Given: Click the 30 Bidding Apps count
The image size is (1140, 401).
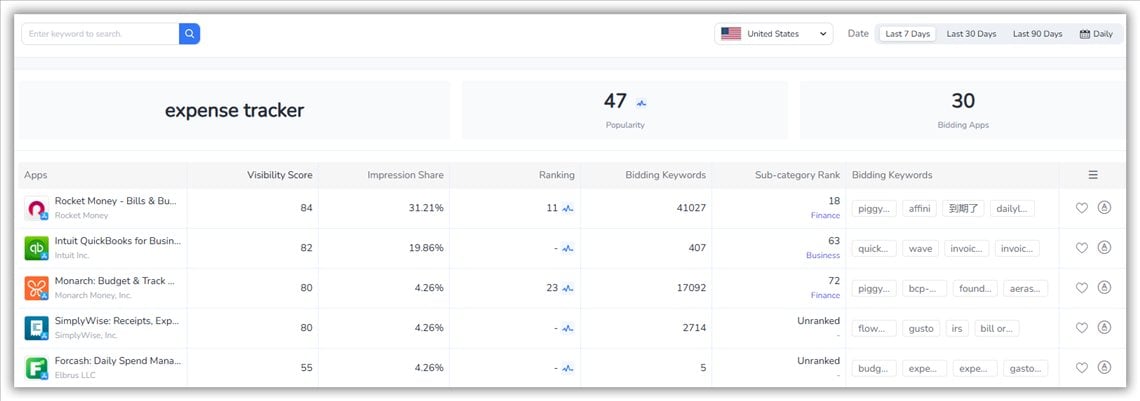Looking at the screenshot, I should click(x=963, y=101).
